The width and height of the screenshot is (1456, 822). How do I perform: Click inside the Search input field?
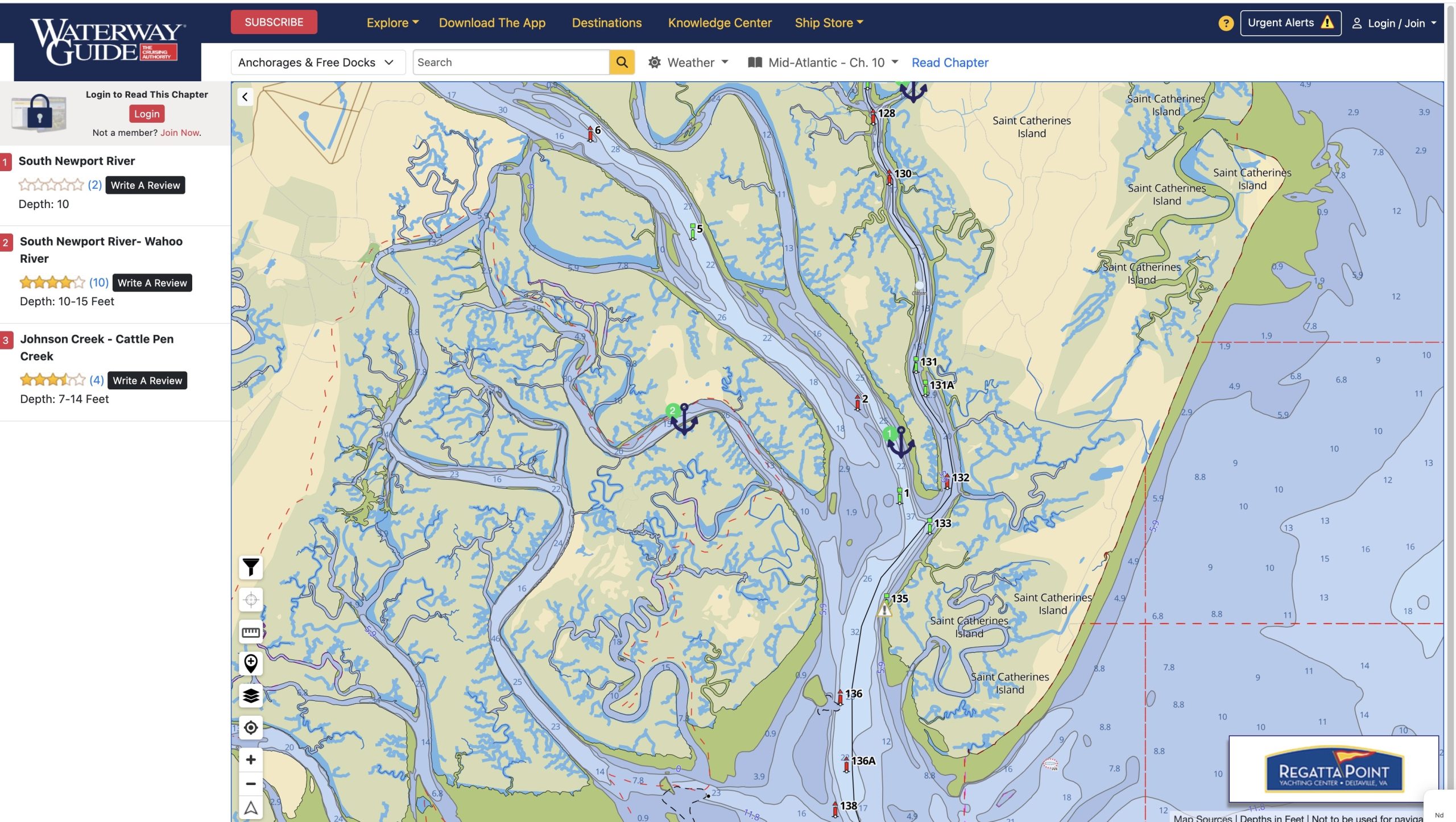pos(510,63)
